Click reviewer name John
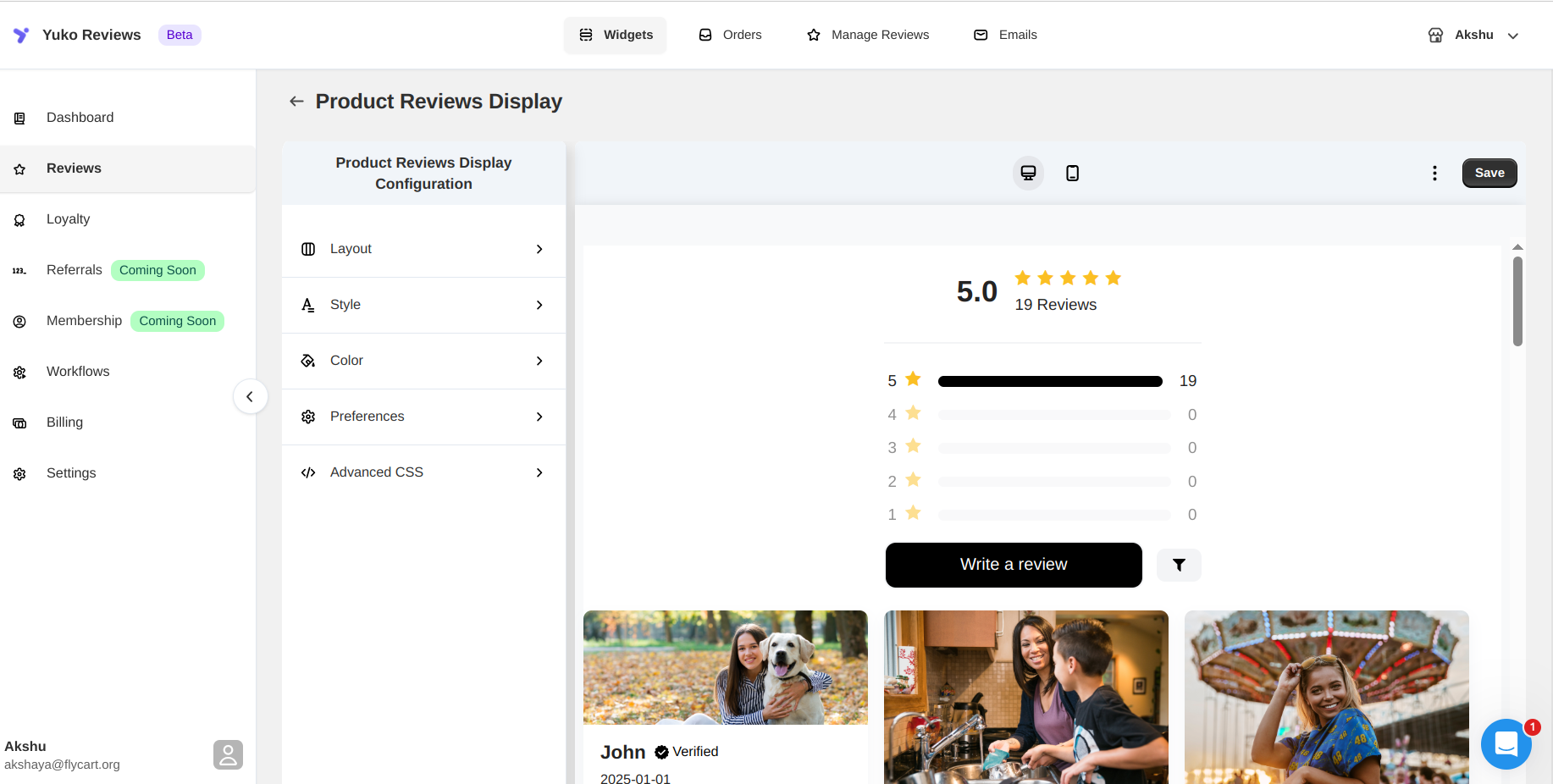The image size is (1553, 784). click(x=623, y=752)
